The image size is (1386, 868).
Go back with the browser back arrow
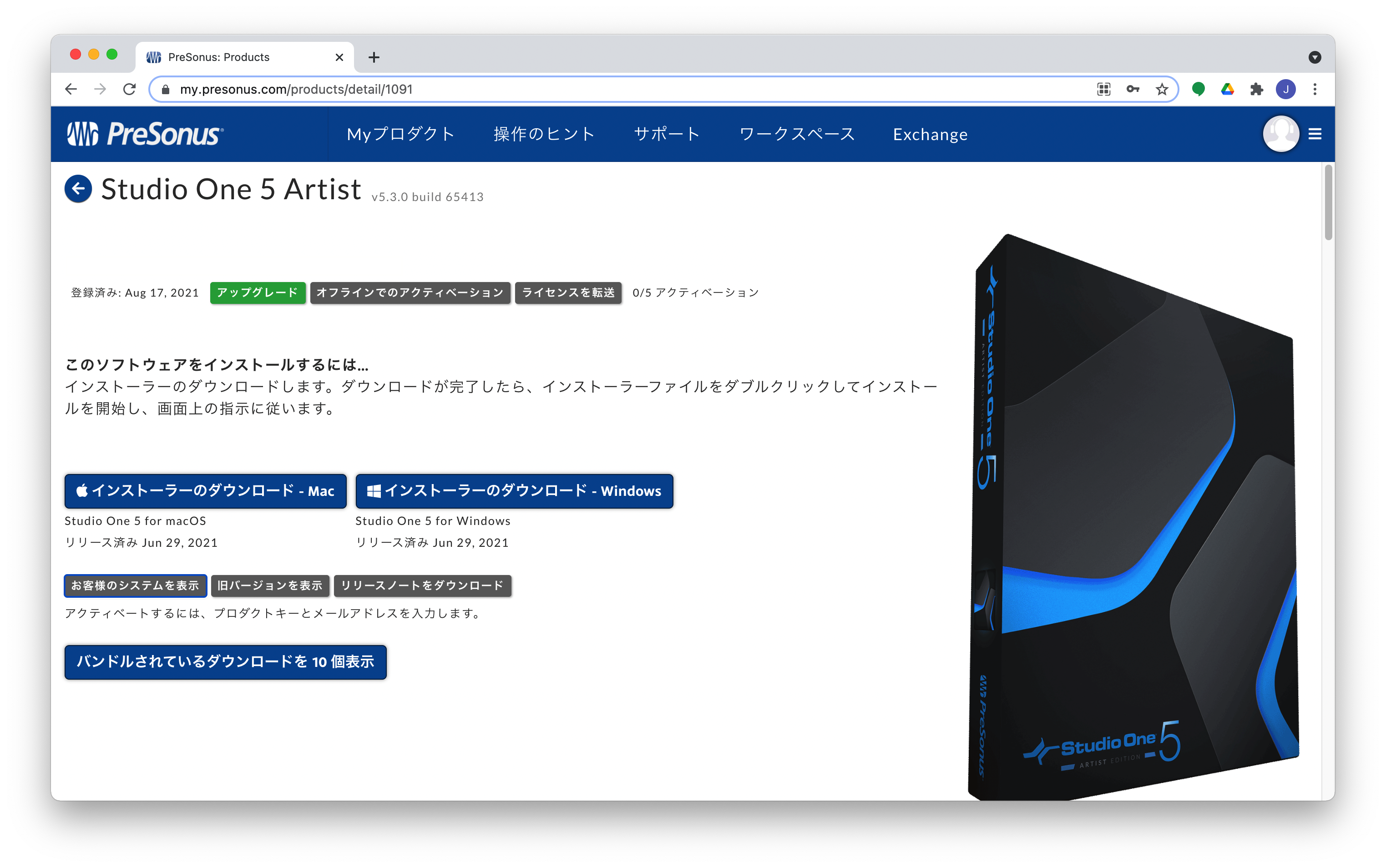click(x=71, y=89)
